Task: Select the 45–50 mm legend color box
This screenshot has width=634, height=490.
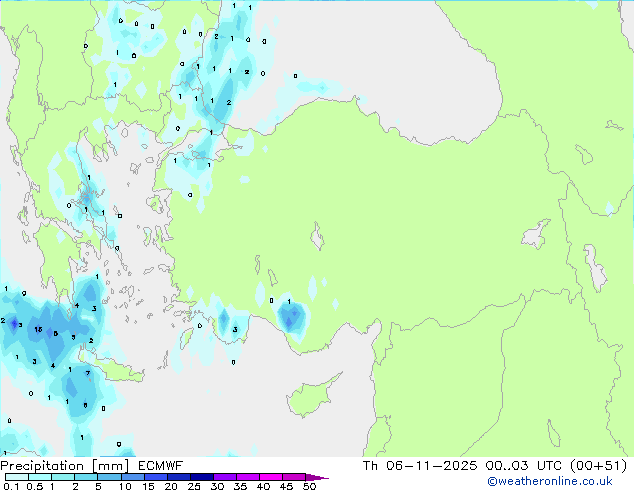Action: pyautogui.click(x=294, y=477)
